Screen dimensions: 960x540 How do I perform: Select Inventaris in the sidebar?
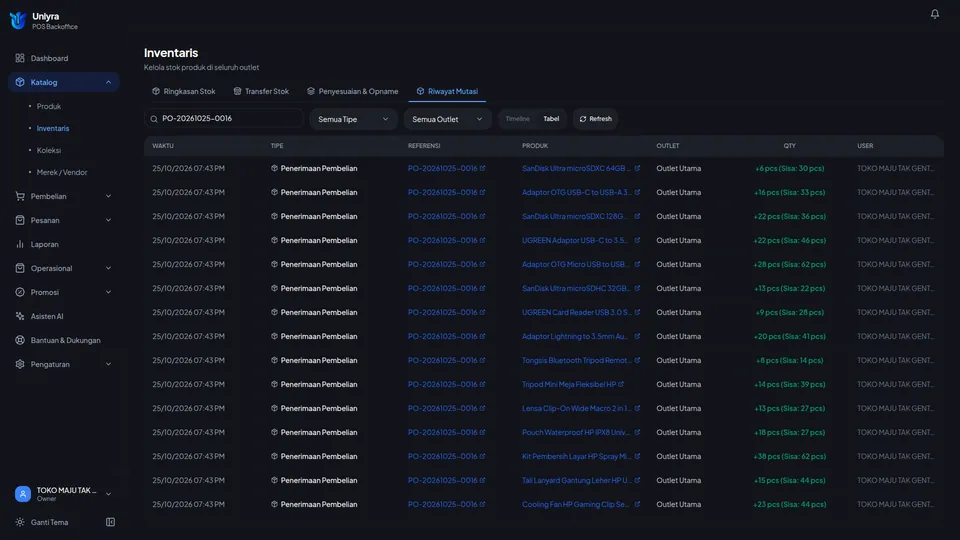(53, 128)
